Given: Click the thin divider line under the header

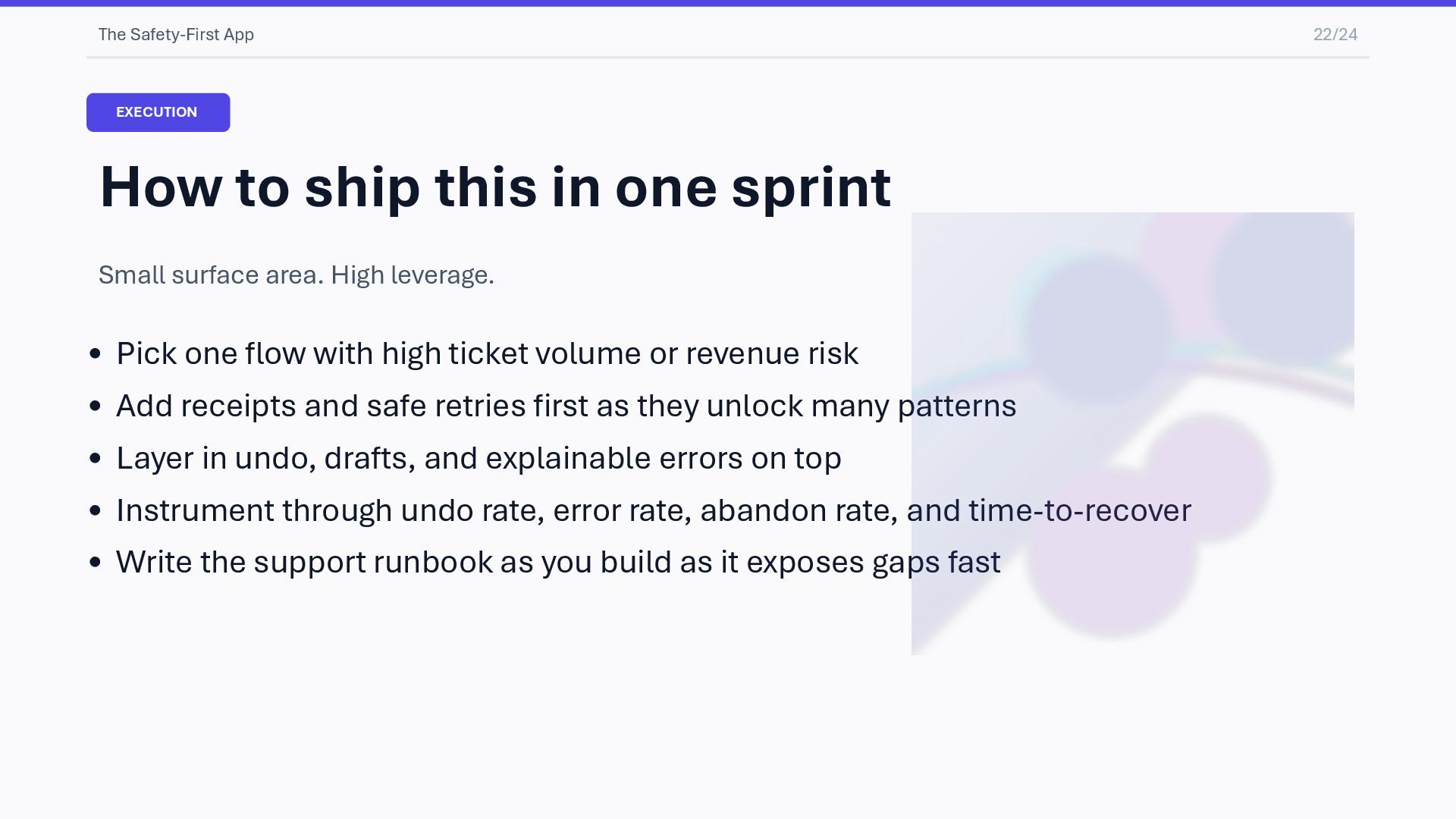Looking at the screenshot, I should pos(728,57).
